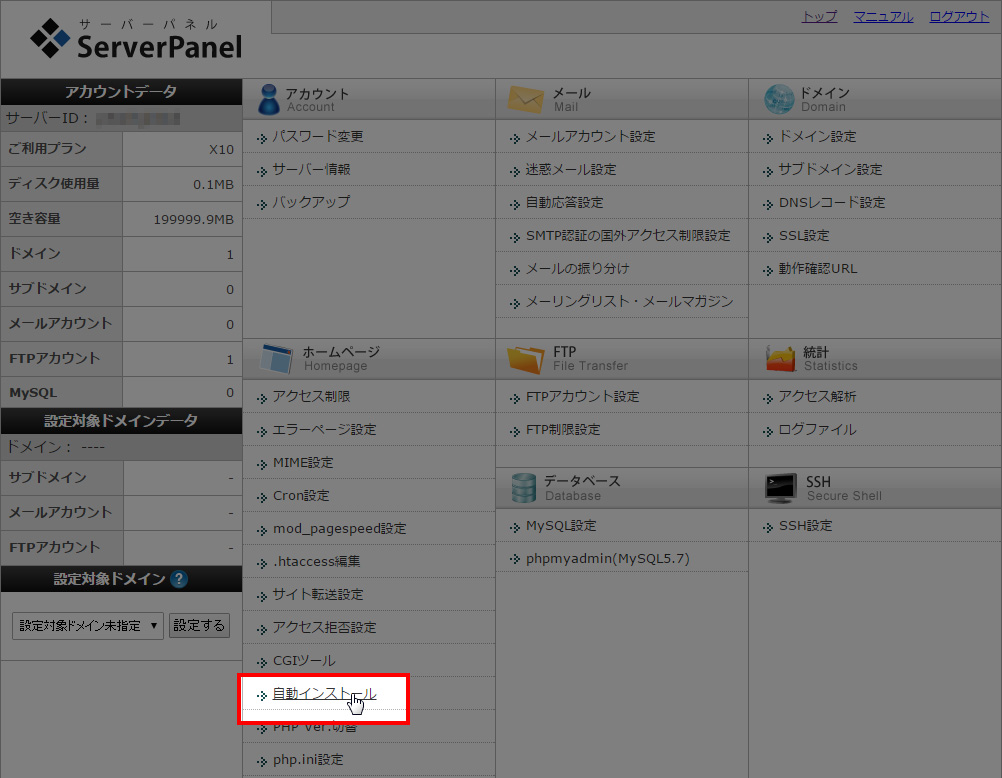Click the ログアウト link
This screenshot has width=1002, height=778.
[x=958, y=16]
